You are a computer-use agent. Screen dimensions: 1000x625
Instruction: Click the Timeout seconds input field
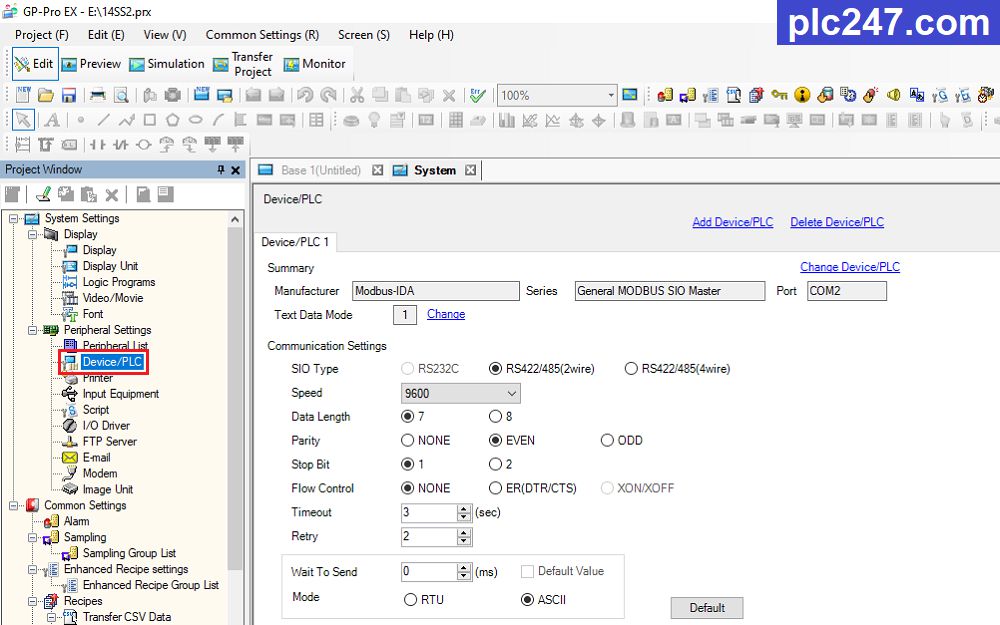click(x=429, y=513)
